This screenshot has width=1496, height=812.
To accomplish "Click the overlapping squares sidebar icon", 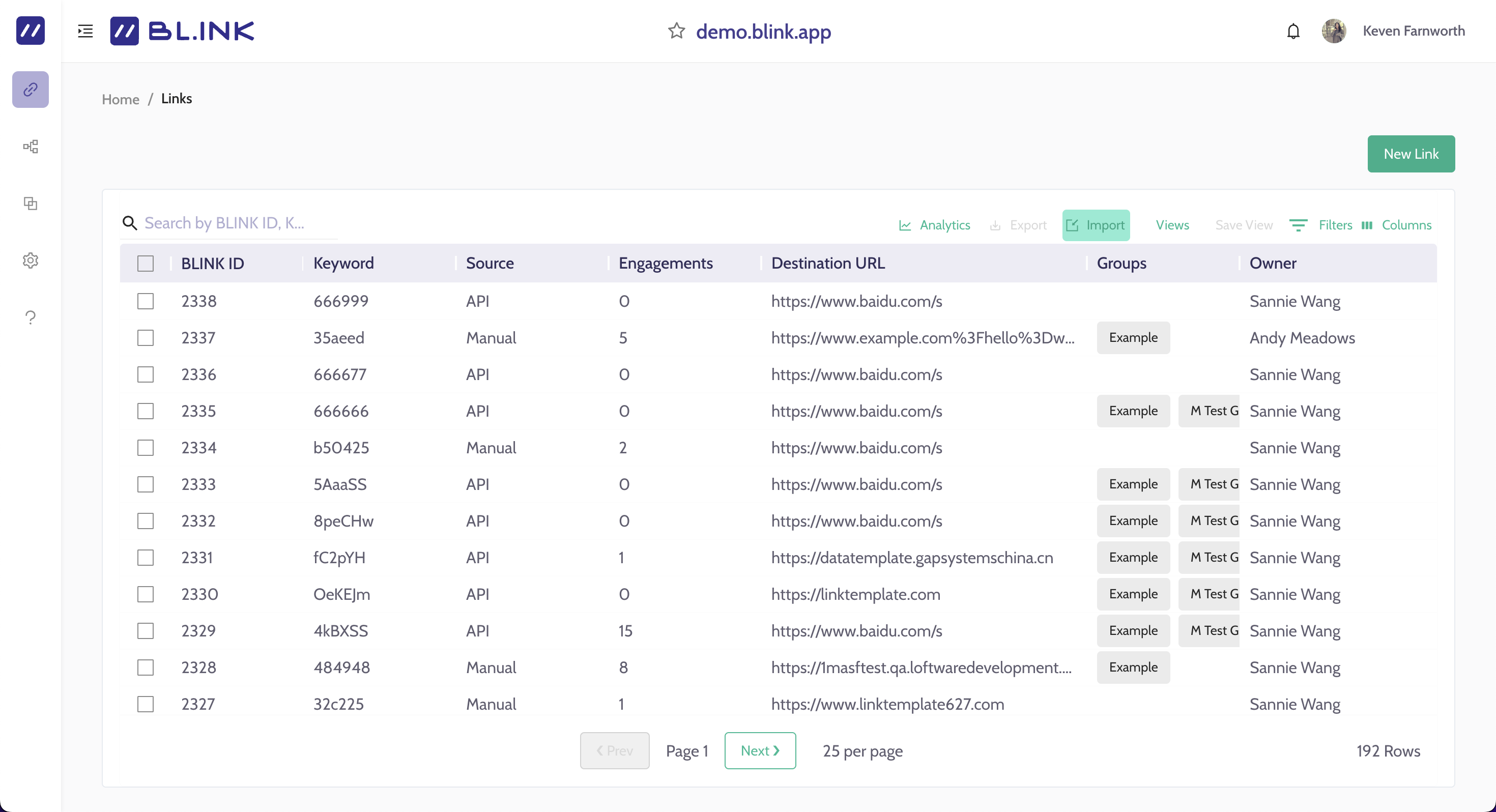I will click(30, 204).
